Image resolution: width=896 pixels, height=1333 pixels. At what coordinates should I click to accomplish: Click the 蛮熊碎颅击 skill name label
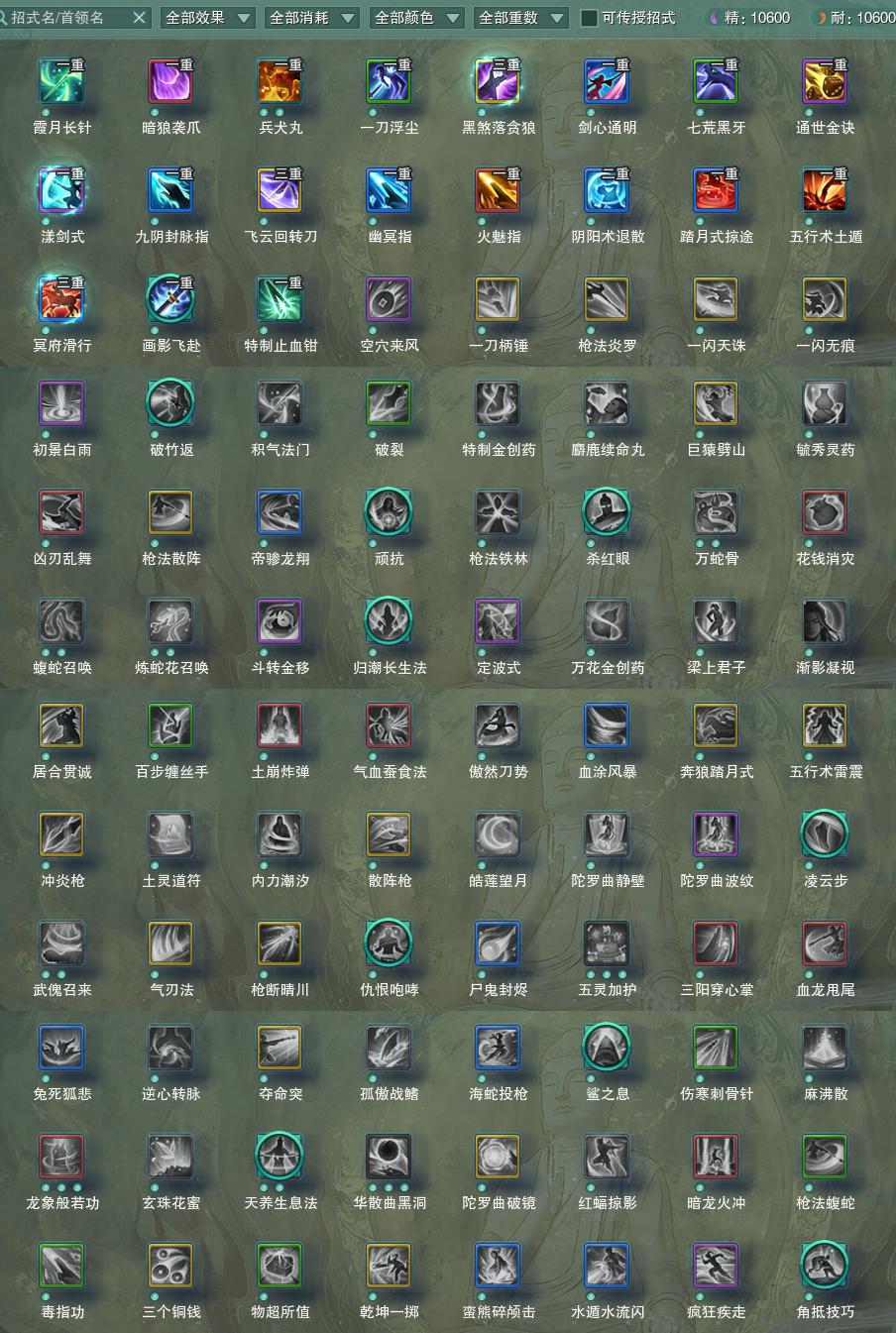coord(498,1312)
